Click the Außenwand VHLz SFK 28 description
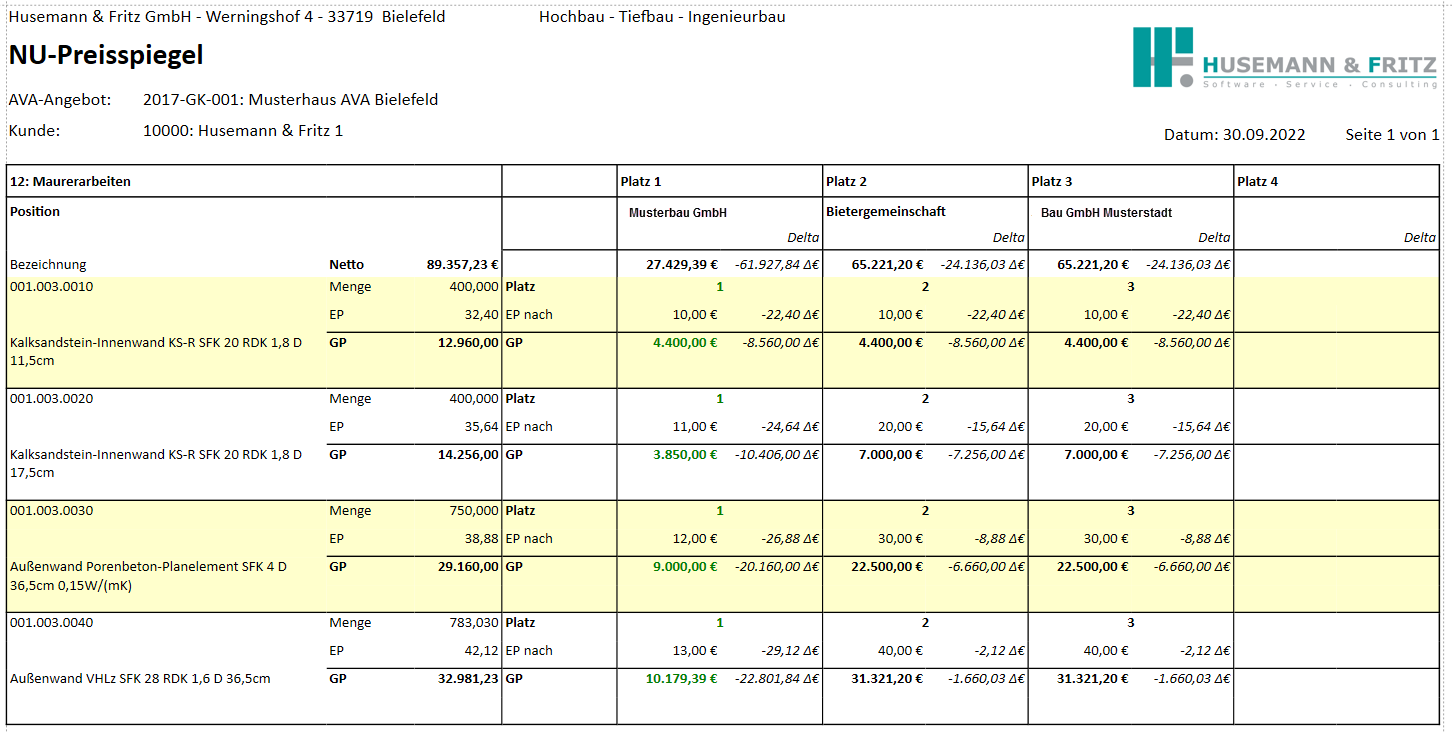The image size is (1452, 733). (140, 679)
